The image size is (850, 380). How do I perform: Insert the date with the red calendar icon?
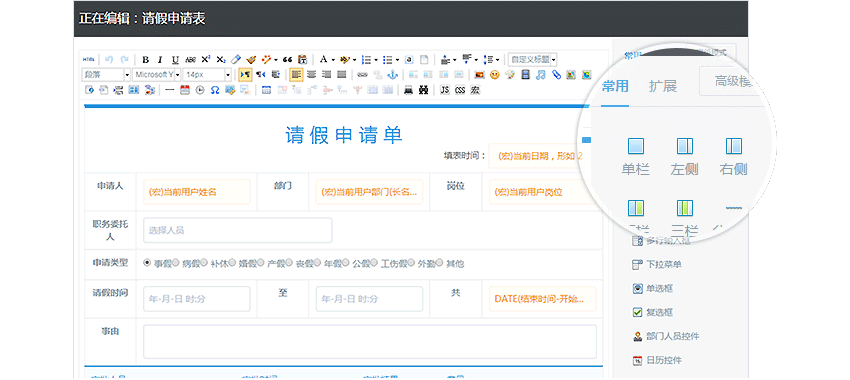[185, 90]
